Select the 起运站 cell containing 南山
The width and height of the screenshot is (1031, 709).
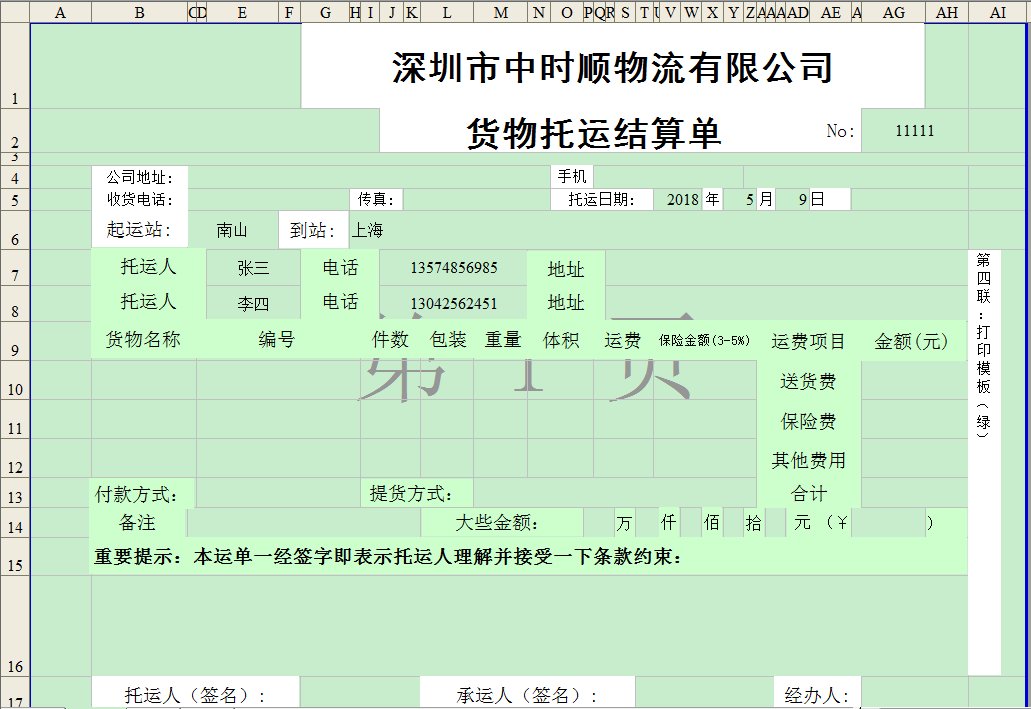pyautogui.click(x=235, y=230)
